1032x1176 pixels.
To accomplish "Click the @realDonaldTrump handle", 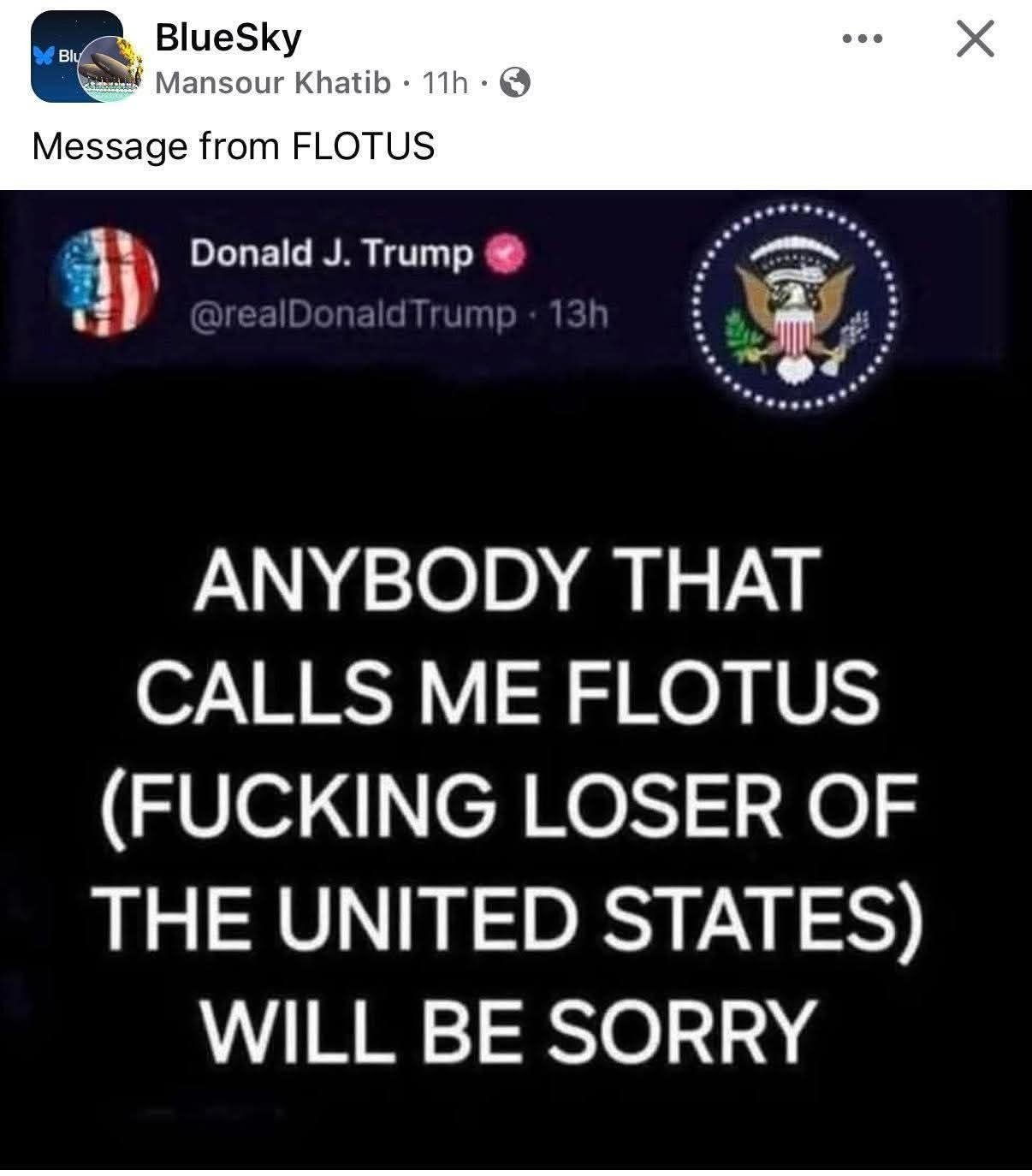I will (353, 316).
